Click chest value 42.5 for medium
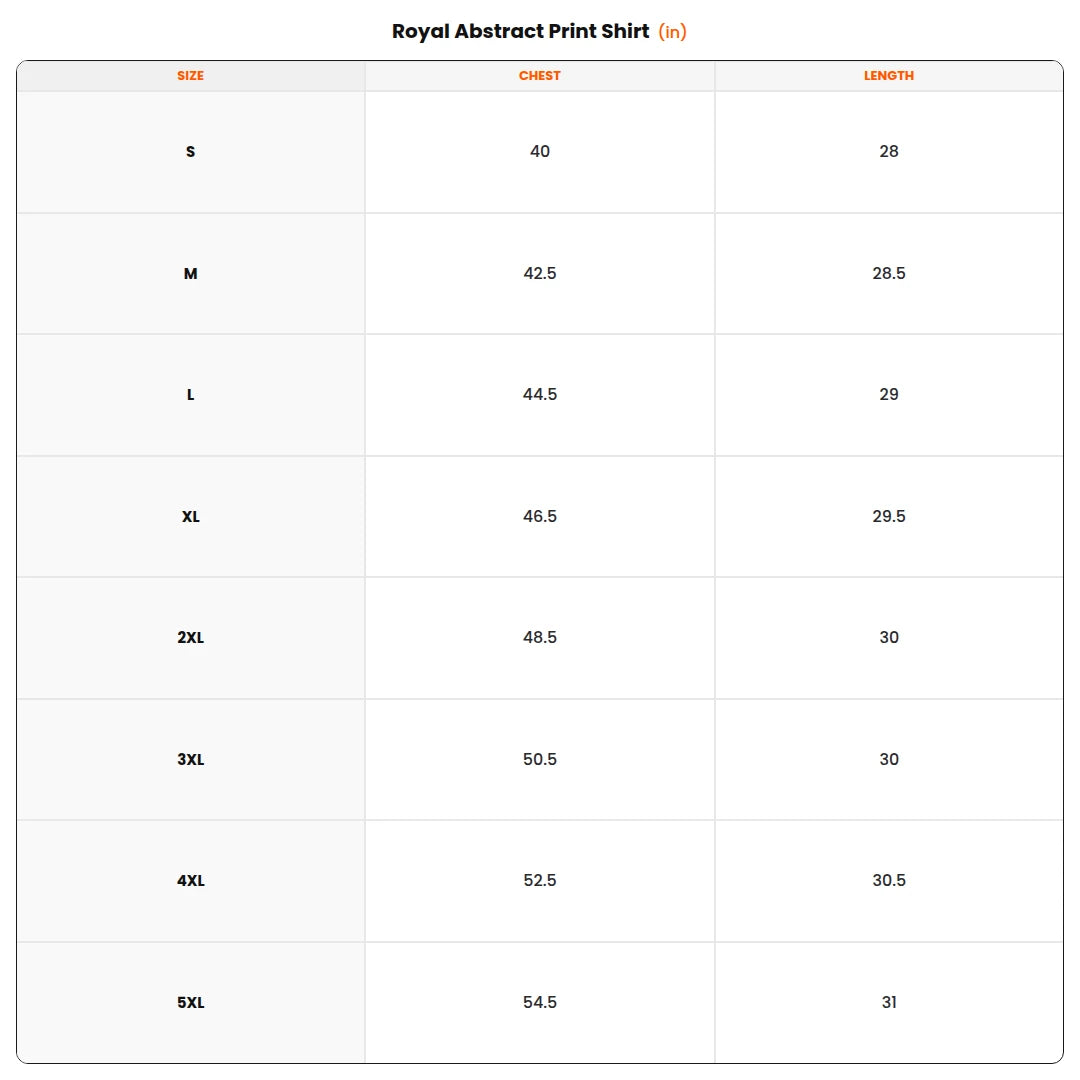Screen dimensions: 1080x1080 (540, 273)
